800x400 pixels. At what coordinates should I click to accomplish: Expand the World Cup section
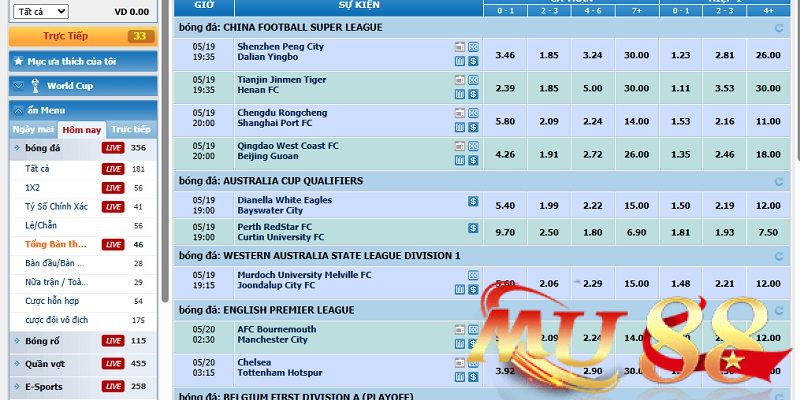click(x=83, y=86)
